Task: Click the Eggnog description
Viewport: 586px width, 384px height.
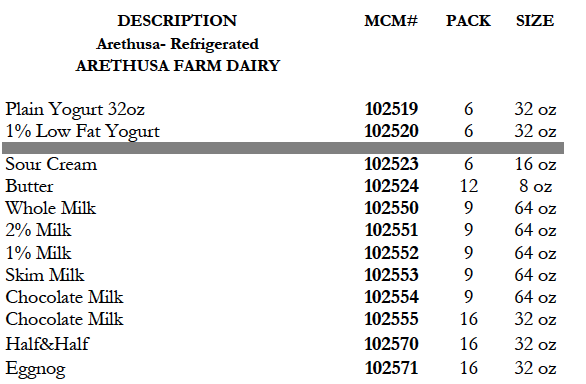Action: click(x=36, y=369)
